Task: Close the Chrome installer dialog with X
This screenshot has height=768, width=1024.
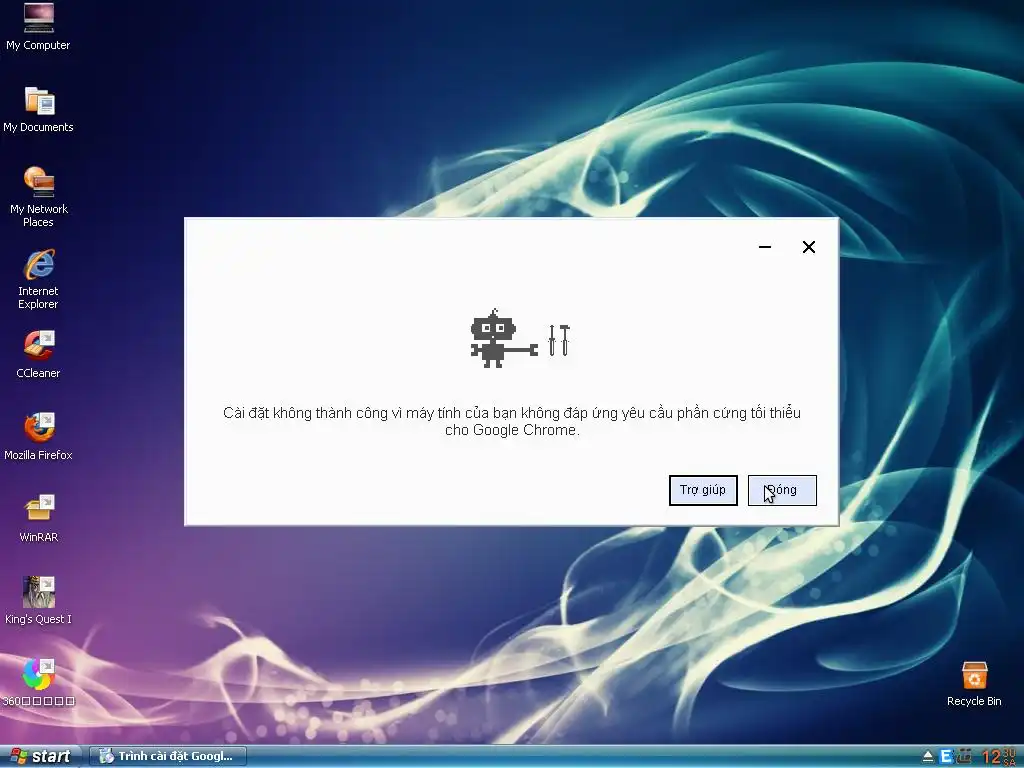Action: pyautogui.click(x=808, y=247)
